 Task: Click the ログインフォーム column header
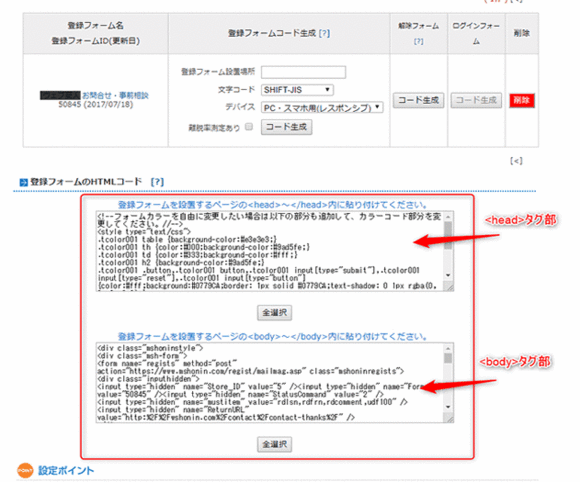[x=476, y=33]
